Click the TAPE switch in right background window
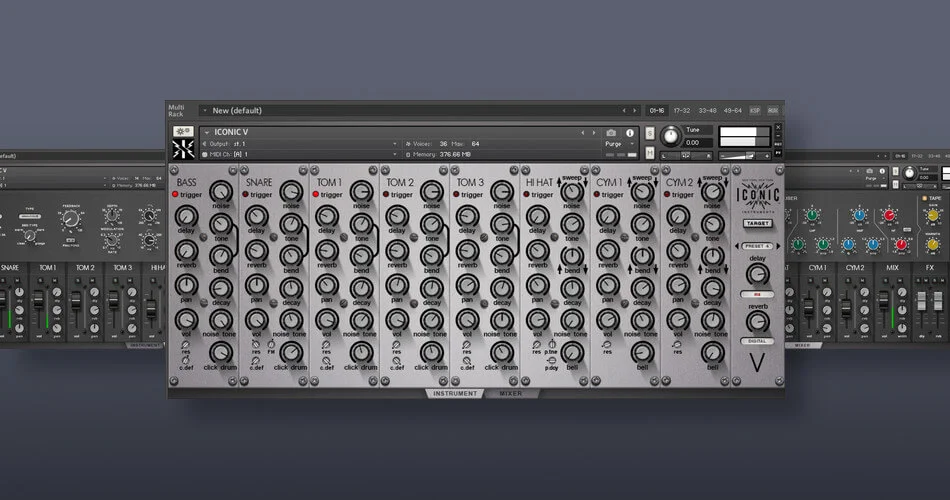 [925, 199]
